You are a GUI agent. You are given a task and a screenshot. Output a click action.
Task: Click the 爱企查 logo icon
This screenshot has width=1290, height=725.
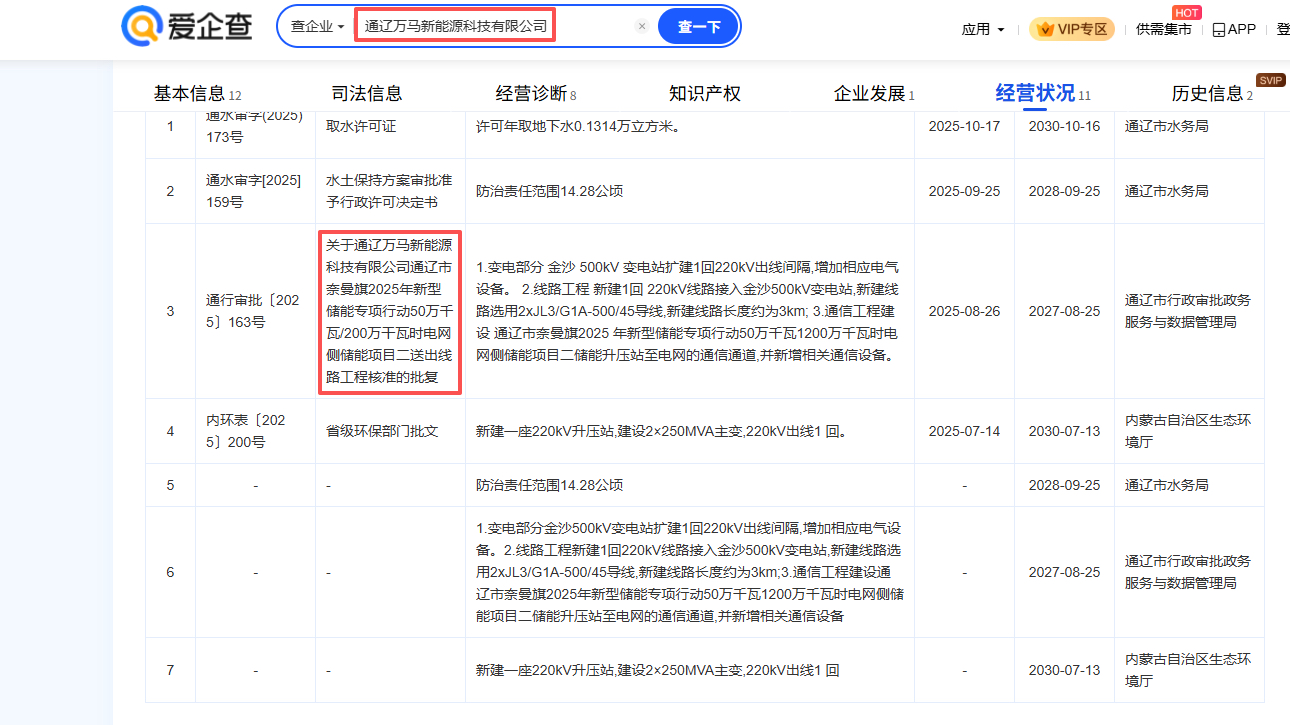click(x=142, y=26)
